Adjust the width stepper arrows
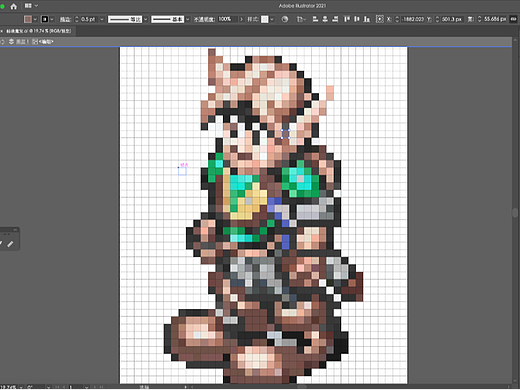The width and height of the screenshot is (520, 390). click(479, 19)
